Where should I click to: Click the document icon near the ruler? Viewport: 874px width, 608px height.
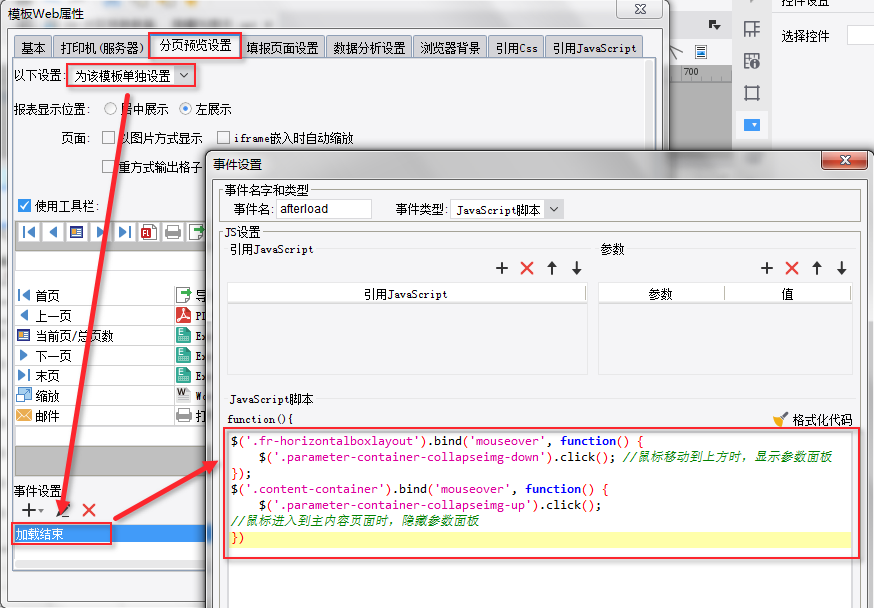coord(701,52)
